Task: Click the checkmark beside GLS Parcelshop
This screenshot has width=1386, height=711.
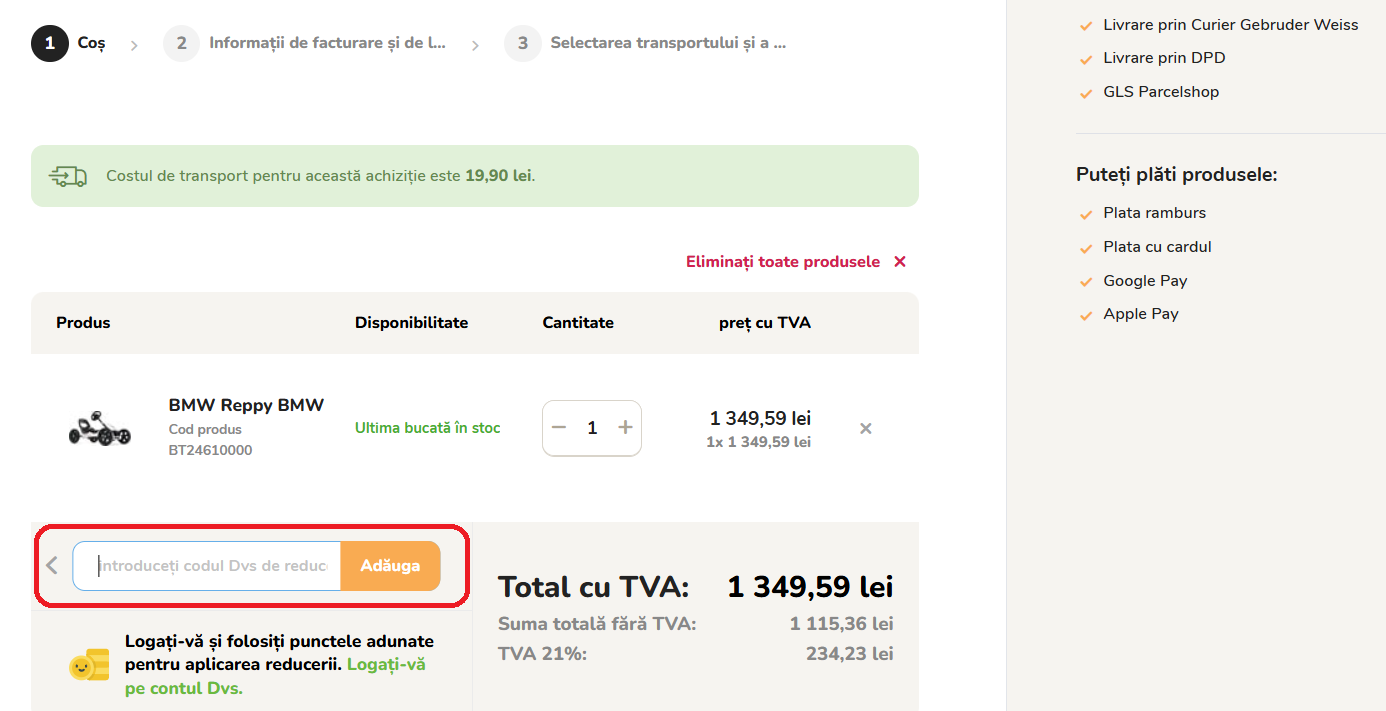Action: (x=1086, y=93)
